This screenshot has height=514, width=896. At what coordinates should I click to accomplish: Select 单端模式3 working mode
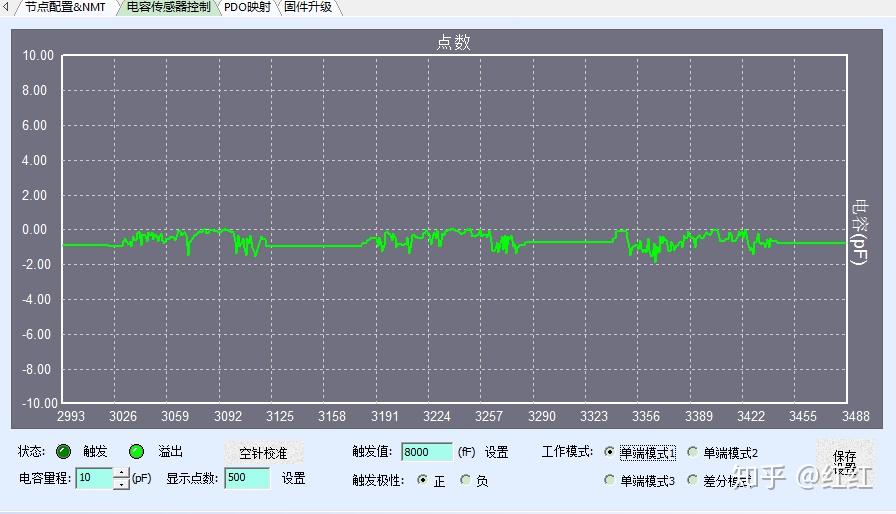click(609, 480)
